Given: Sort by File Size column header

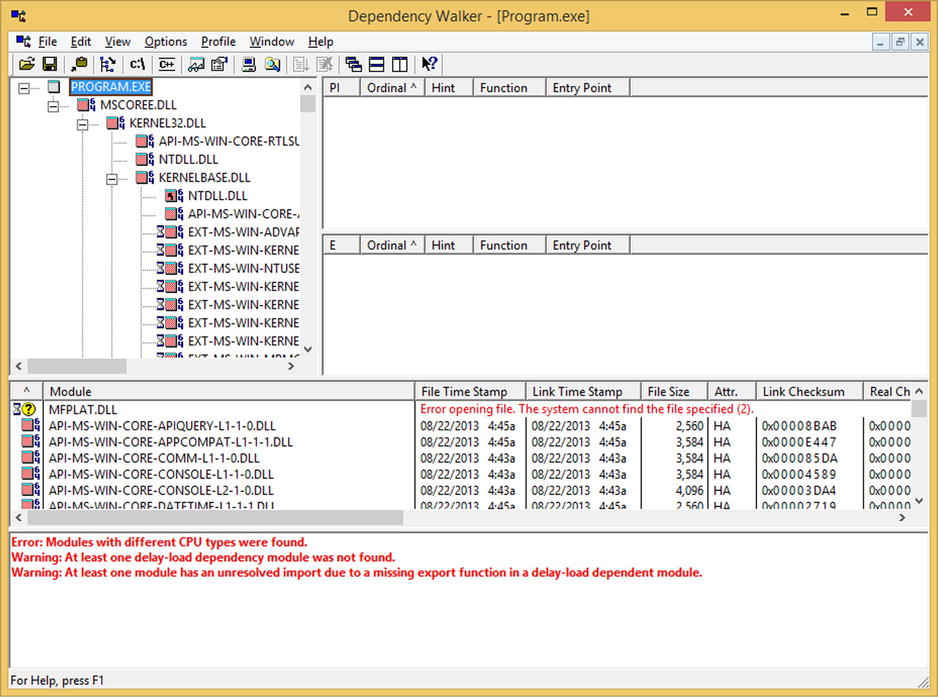Looking at the screenshot, I should tap(674, 392).
